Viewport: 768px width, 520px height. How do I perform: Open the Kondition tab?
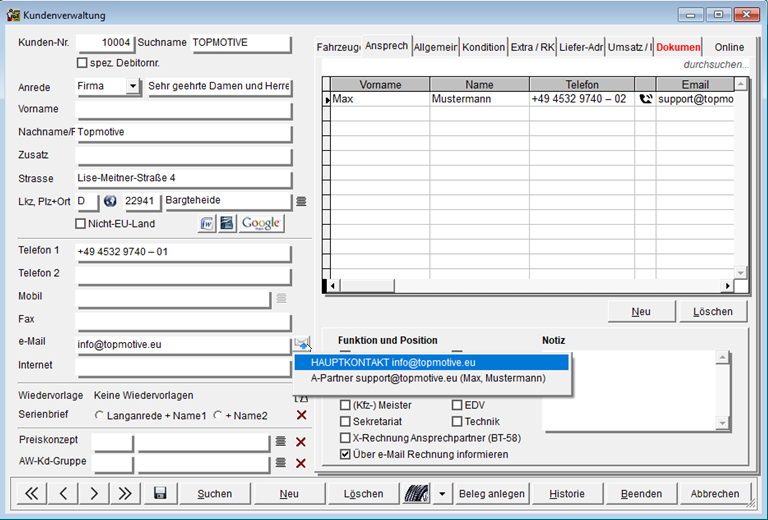(483, 47)
